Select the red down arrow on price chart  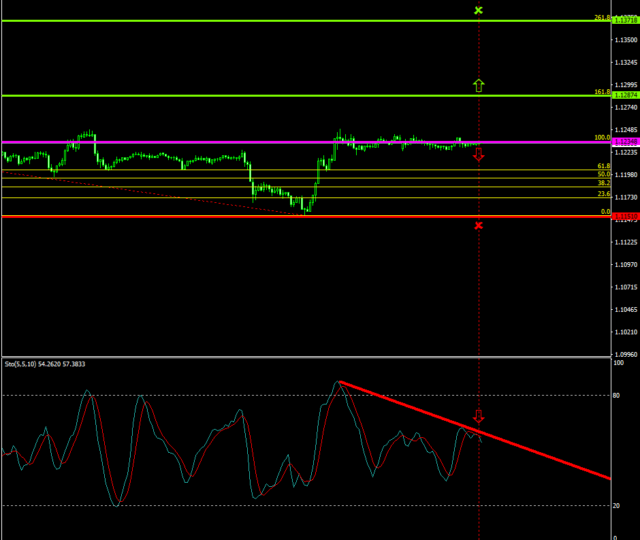point(478,155)
